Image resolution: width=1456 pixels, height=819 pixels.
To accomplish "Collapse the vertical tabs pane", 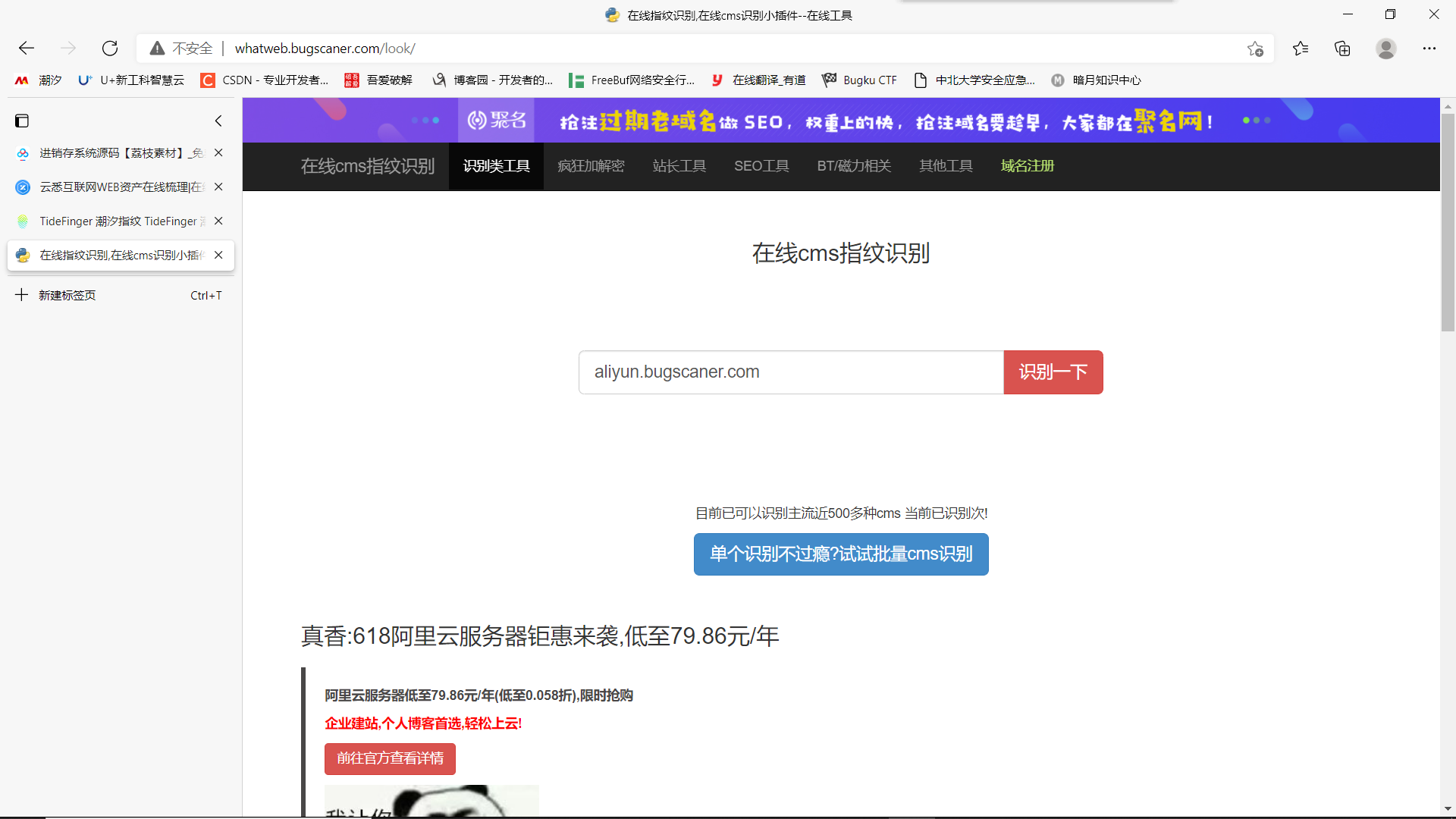I will tap(218, 121).
